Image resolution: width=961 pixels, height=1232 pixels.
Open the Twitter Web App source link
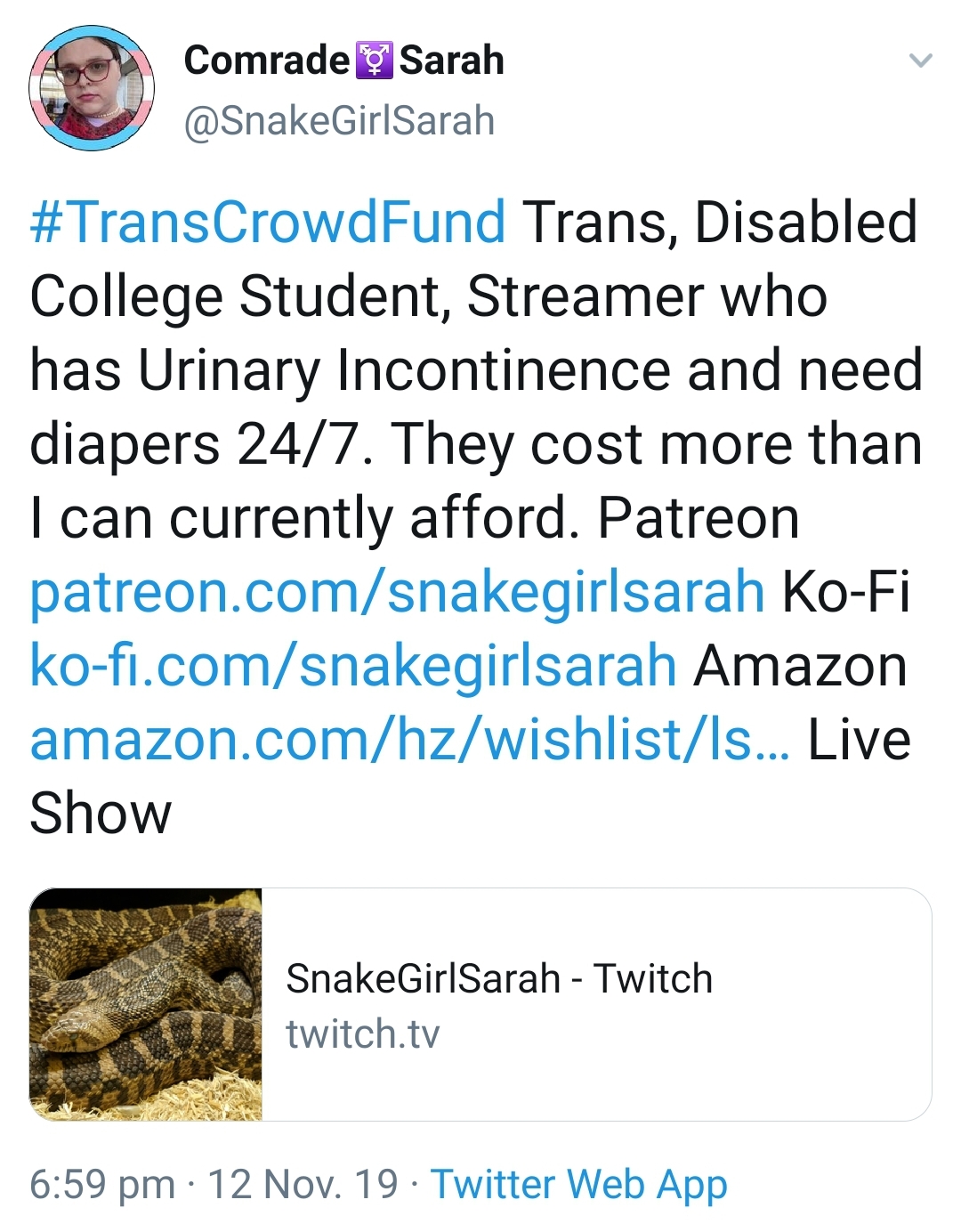(579, 1184)
